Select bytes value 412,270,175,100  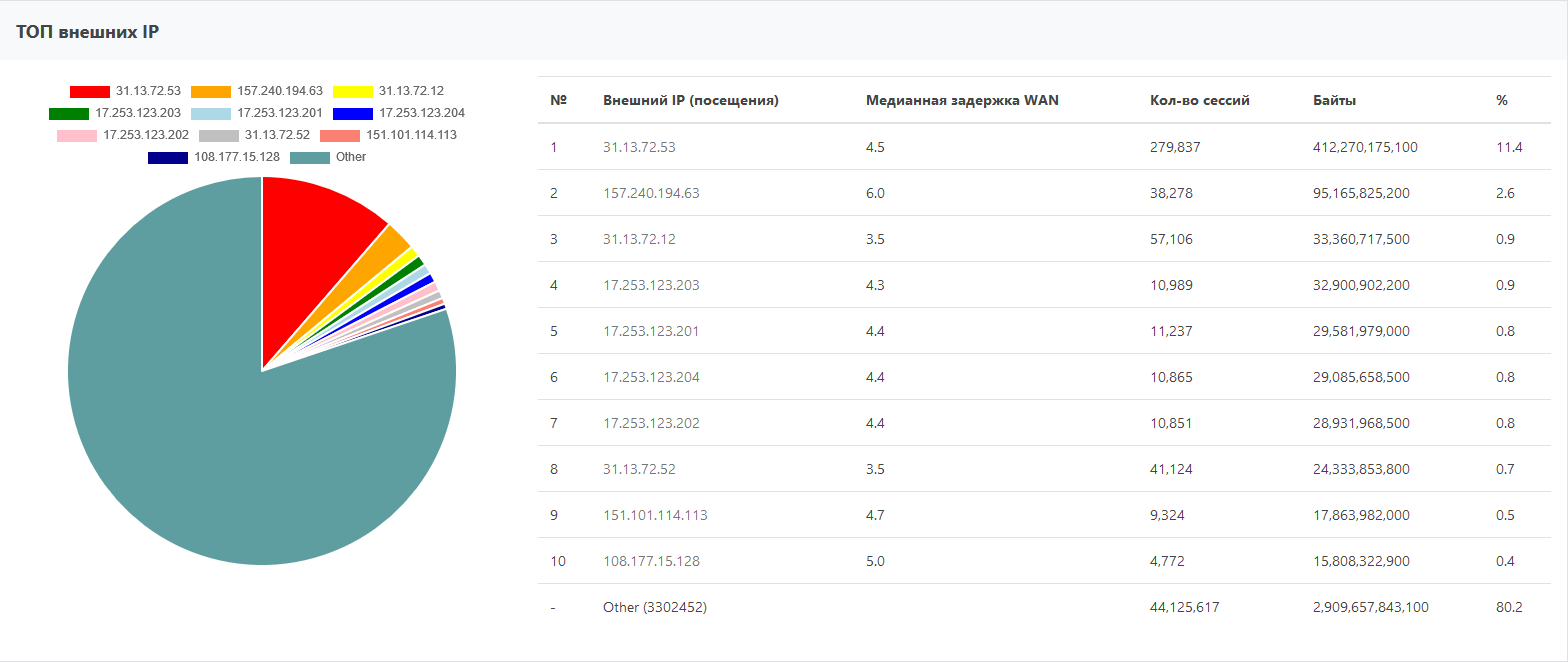coord(1365,147)
